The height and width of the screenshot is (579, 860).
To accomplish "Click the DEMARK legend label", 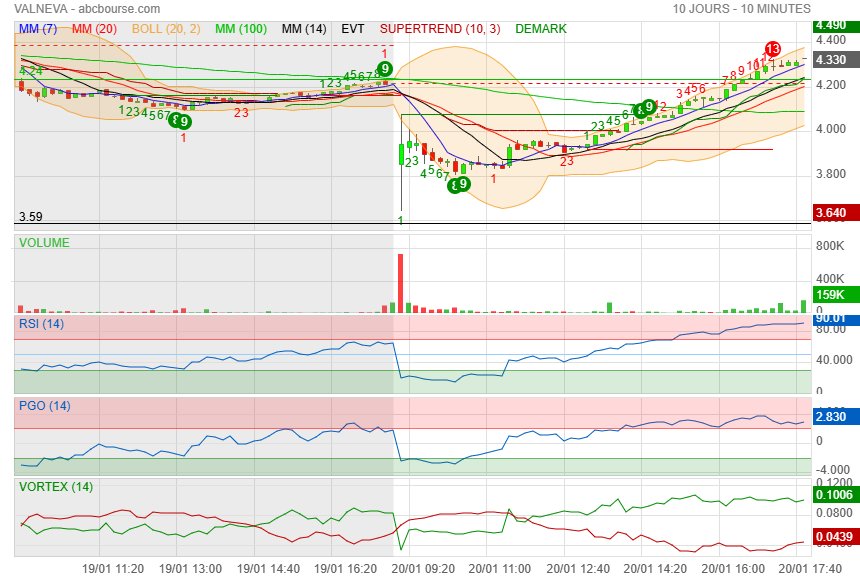I will tap(541, 29).
